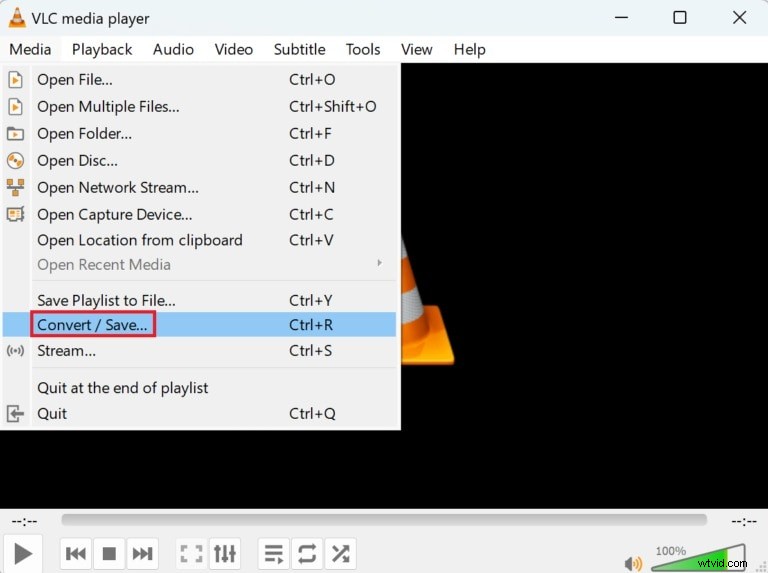
Task: Expand Open Recent Media submenu arrow
Action: (380, 263)
